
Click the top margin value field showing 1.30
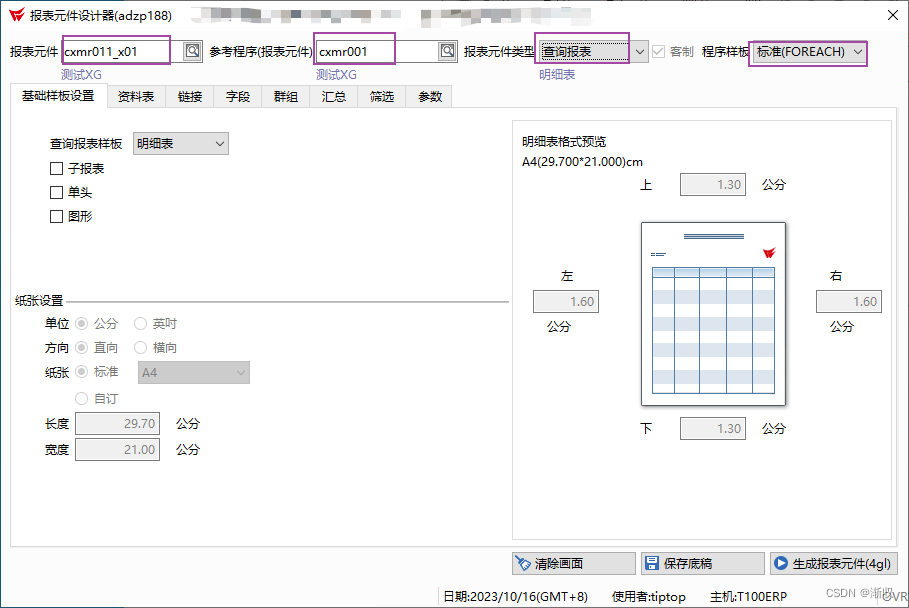[712, 184]
